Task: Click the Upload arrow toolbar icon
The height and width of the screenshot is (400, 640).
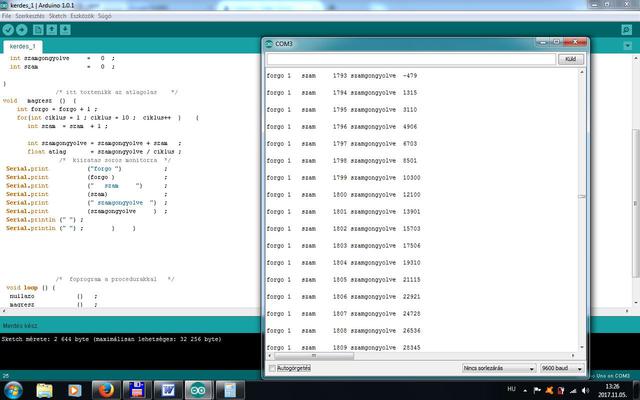Action: [22, 31]
